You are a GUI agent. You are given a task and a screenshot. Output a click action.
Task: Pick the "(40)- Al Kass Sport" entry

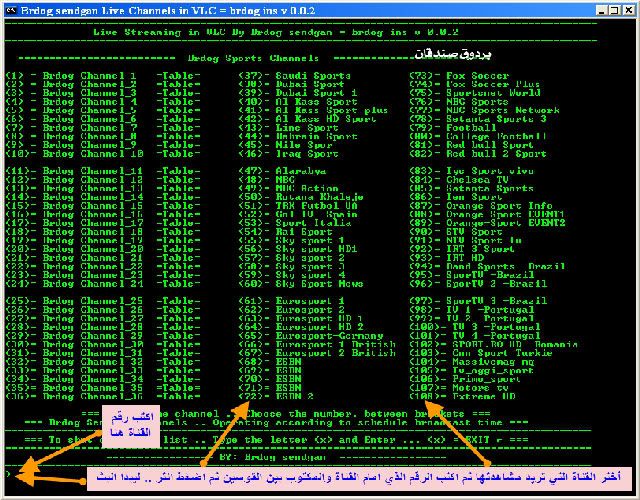tap(298, 102)
